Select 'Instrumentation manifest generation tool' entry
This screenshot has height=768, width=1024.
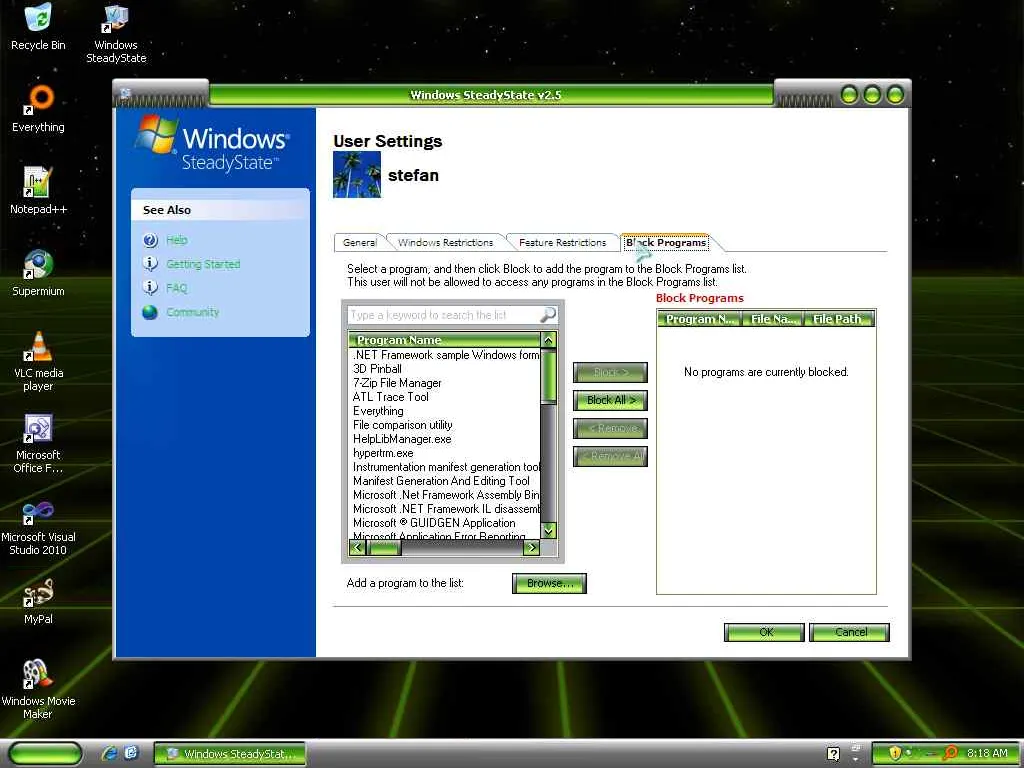[445, 467]
